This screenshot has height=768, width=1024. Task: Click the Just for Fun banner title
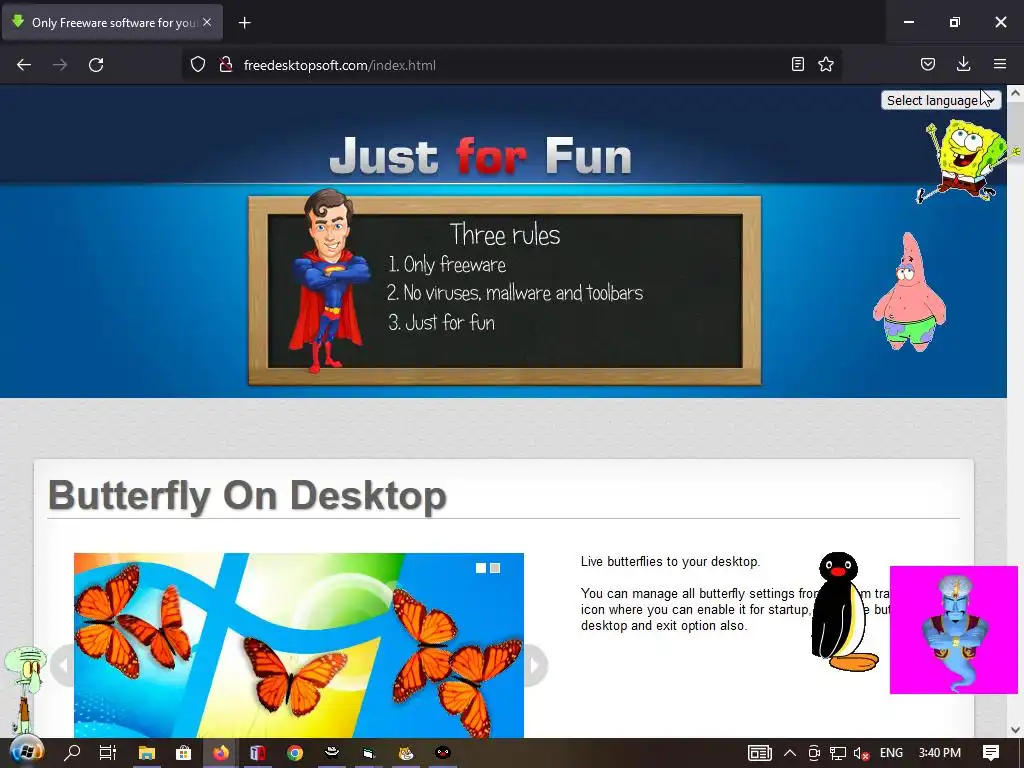tap(481, 157)
